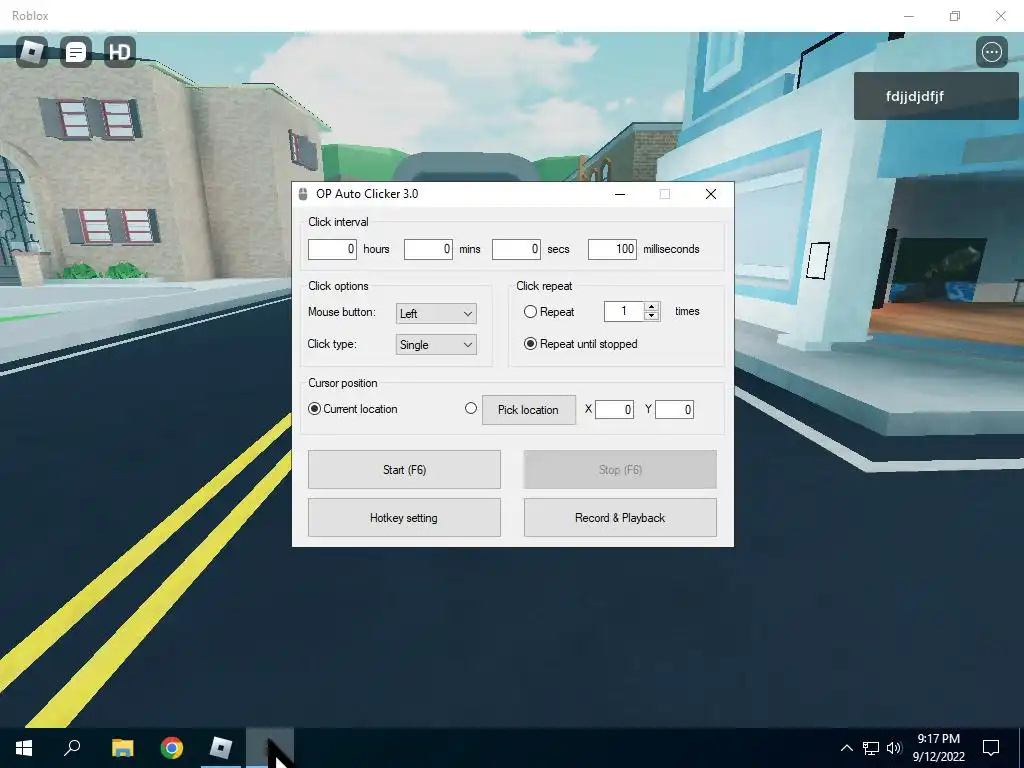Open the Click type dropdown
Viewport: 1024px width, 768px height.
(436, 345)
